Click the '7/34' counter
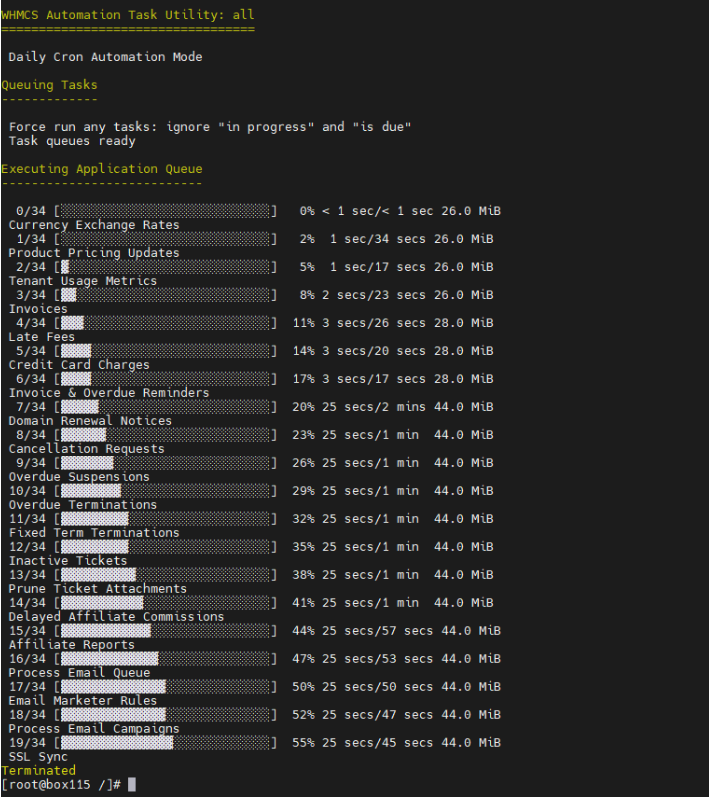Image resolution: width=709 pixels, height=797 pixels. point(30,407)
